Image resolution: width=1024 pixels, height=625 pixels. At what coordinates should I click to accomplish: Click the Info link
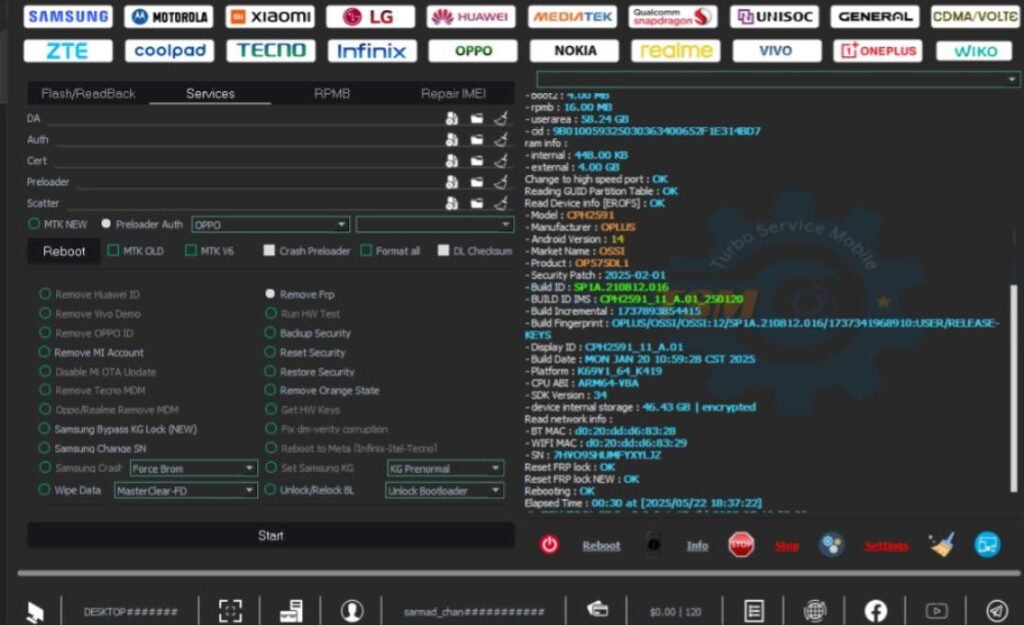(x=697, y=545)
